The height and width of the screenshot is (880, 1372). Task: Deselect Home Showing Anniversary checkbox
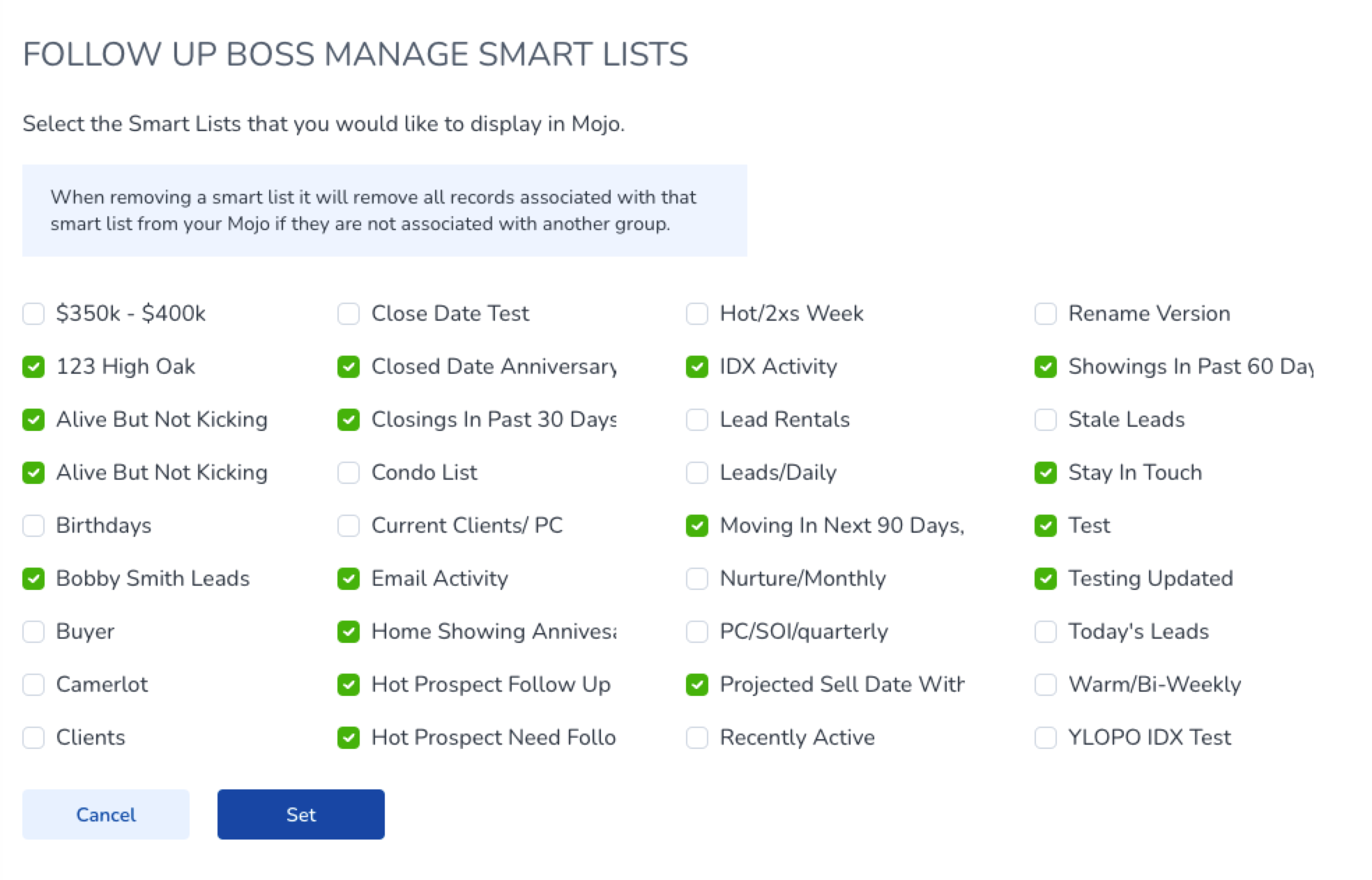(x=349, y=632)
